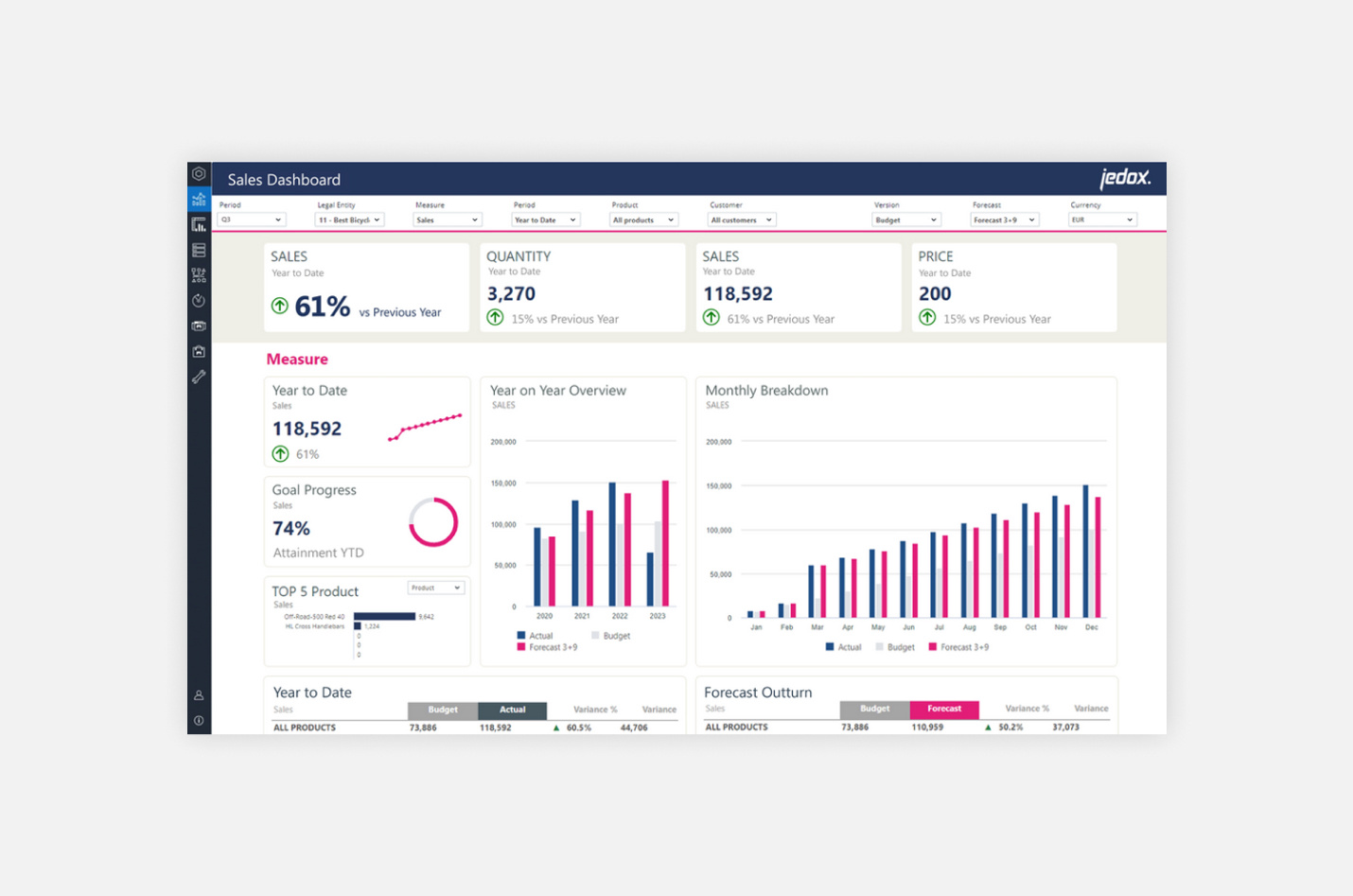Select the Actual column tab in Year to Date table
Image resolution: width=1353 pixels, height=896 pixels.
pyautogui.click(x=512, y=709)
